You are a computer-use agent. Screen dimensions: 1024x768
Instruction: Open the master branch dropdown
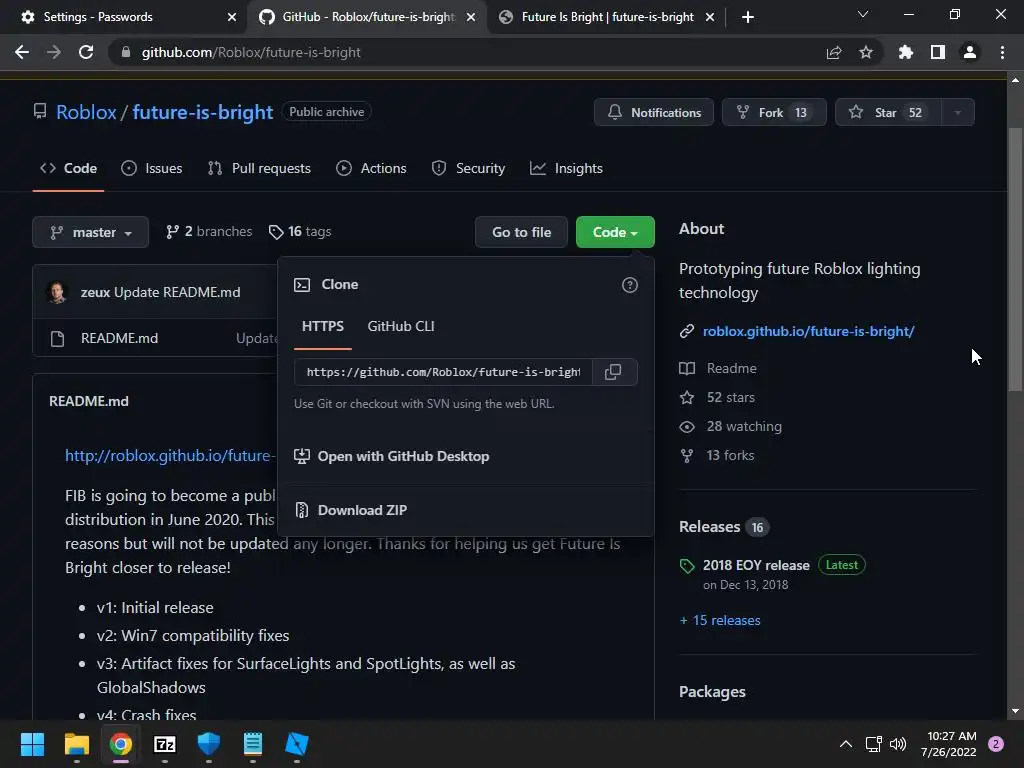[x=91, y=232]
